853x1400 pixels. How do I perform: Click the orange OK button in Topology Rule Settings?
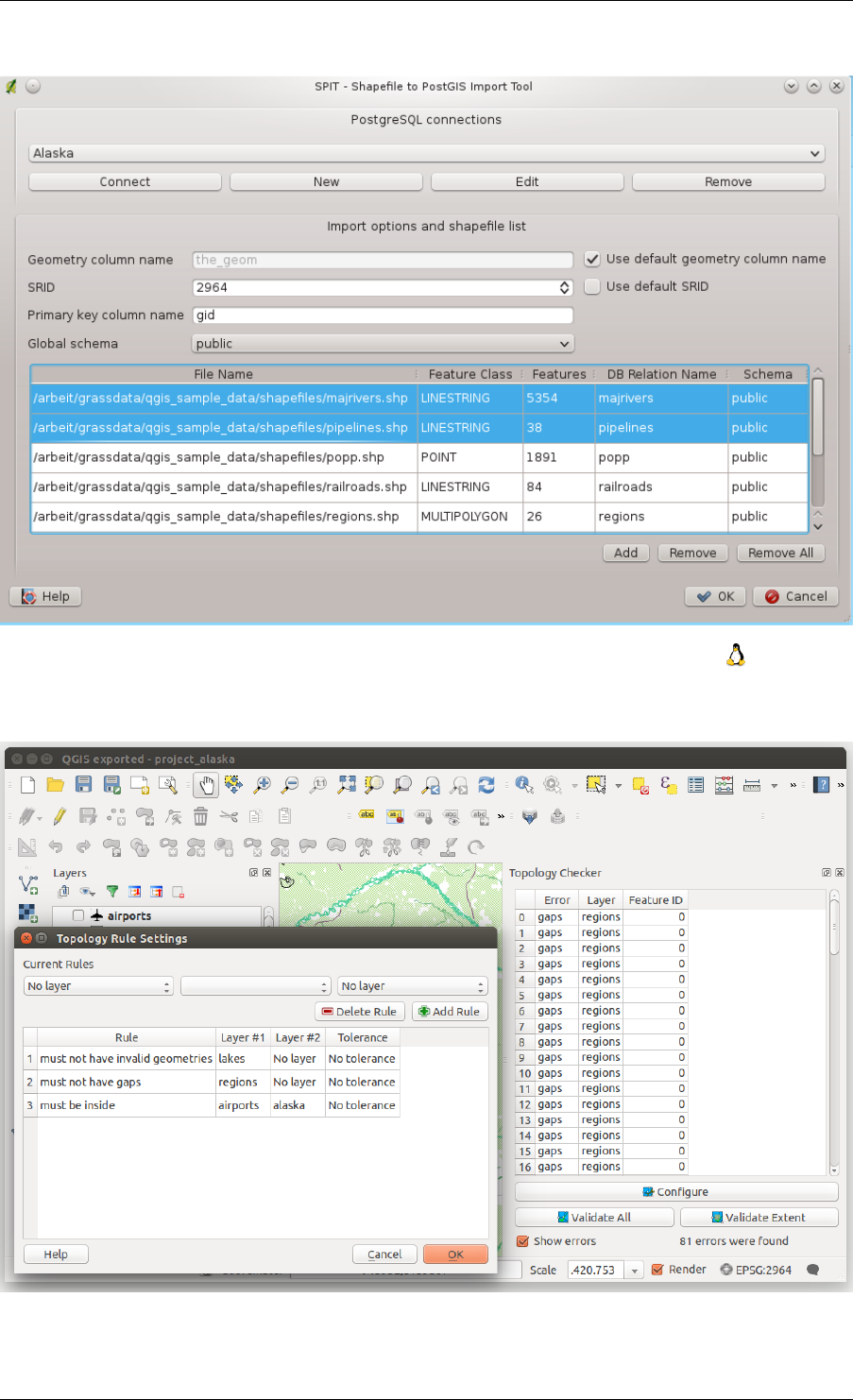tap(455, 1255)
